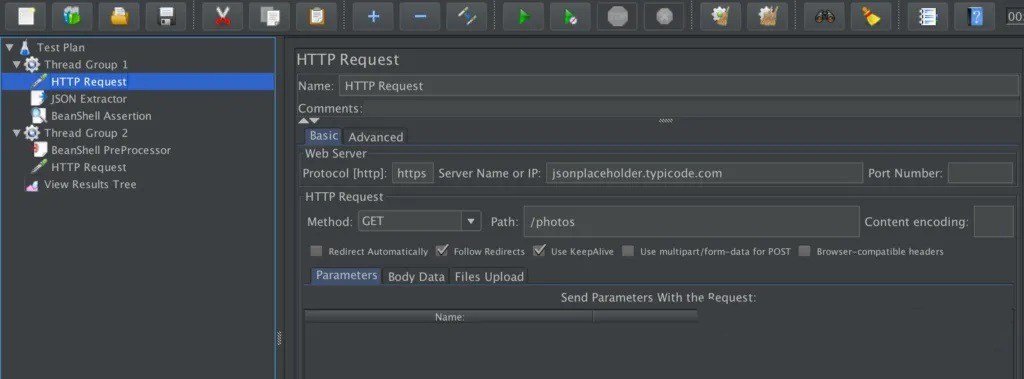Click Server Name or IP field
The width and height of the screenshot is (1024, 379).
705,173
